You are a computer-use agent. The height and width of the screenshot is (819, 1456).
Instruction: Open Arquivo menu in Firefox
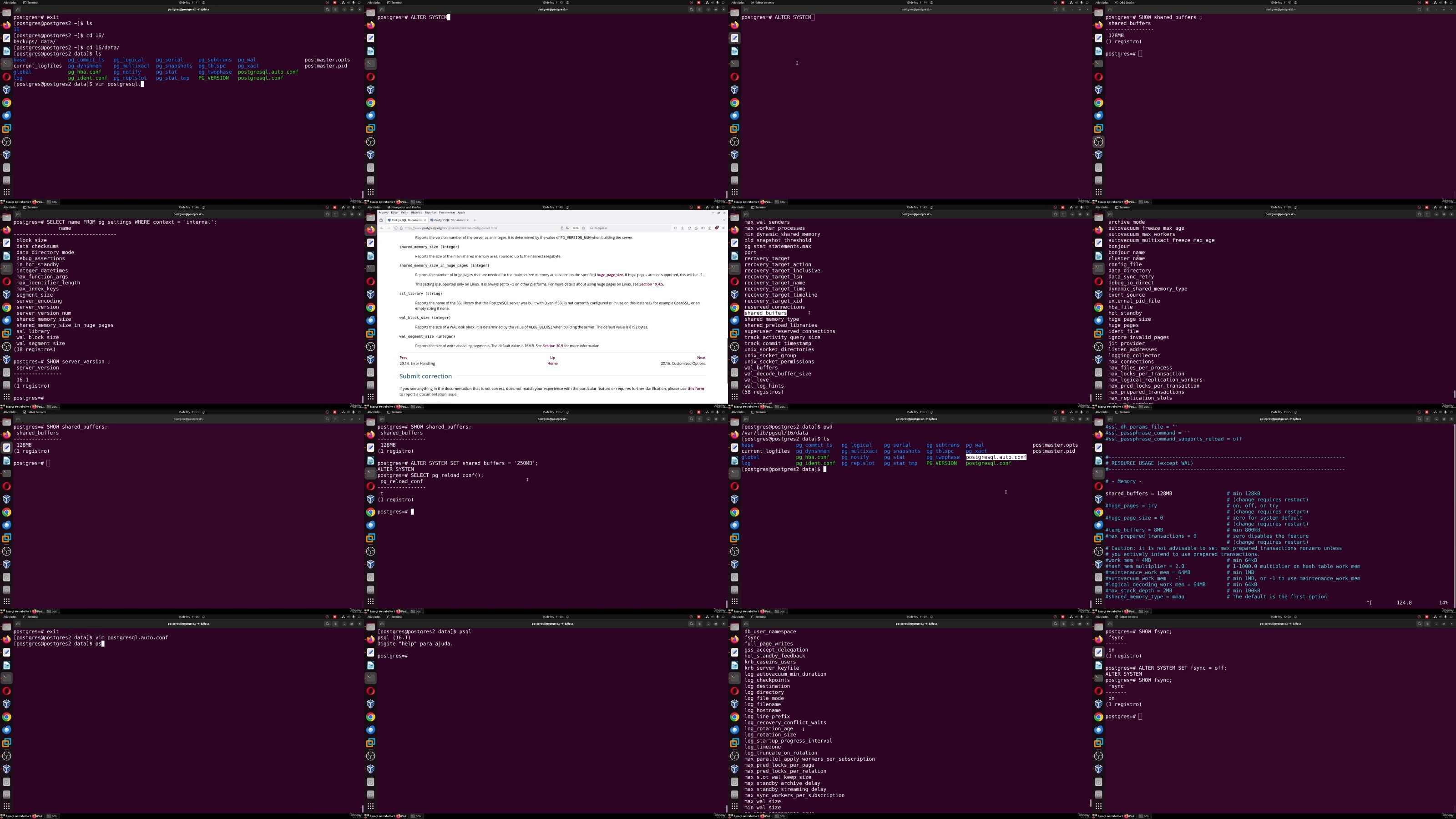click(x=383, y=212)
